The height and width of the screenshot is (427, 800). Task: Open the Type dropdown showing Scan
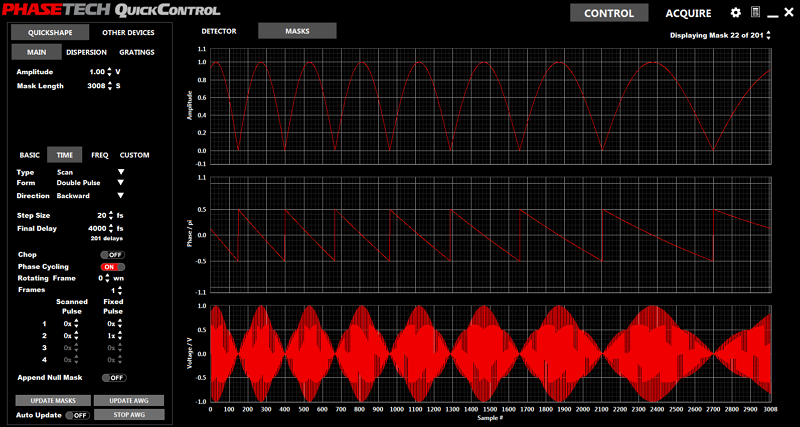pos(121,172)
